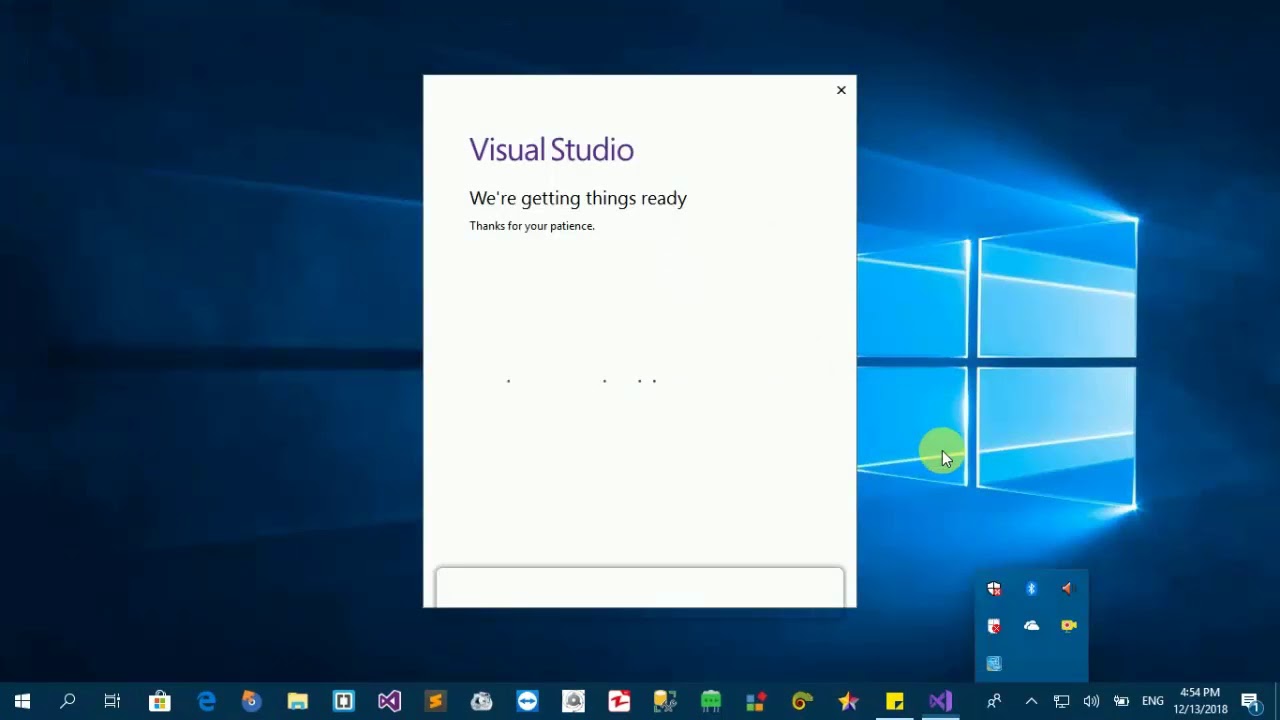Open Windows Defender shield tray icon

(x=994, y=589)
